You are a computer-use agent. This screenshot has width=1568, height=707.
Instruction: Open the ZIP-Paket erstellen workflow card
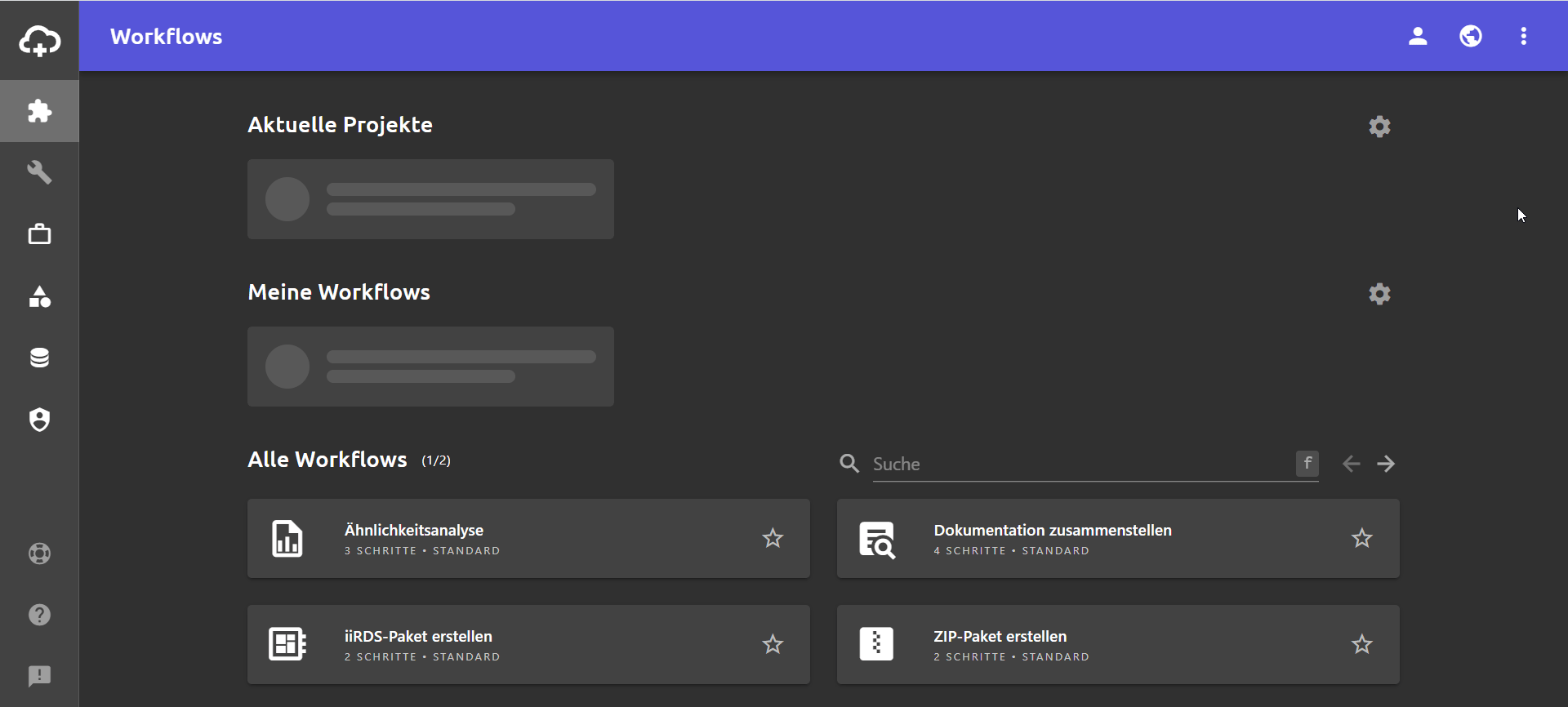coord(1118,644)
